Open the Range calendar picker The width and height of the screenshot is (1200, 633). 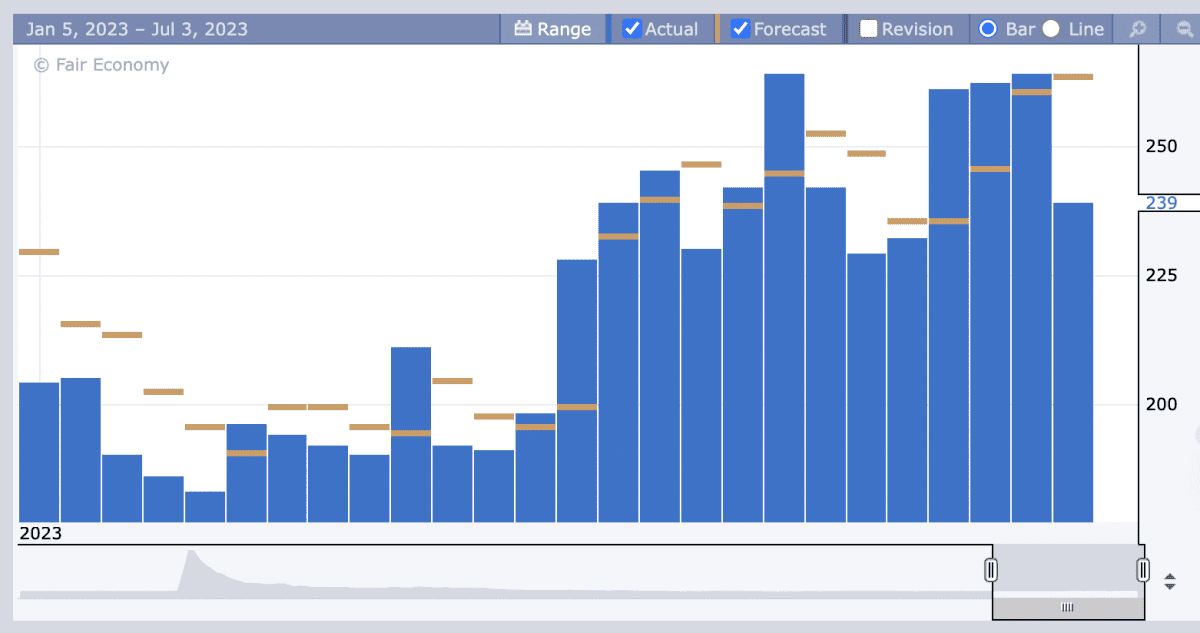click(x=553, y=29)
